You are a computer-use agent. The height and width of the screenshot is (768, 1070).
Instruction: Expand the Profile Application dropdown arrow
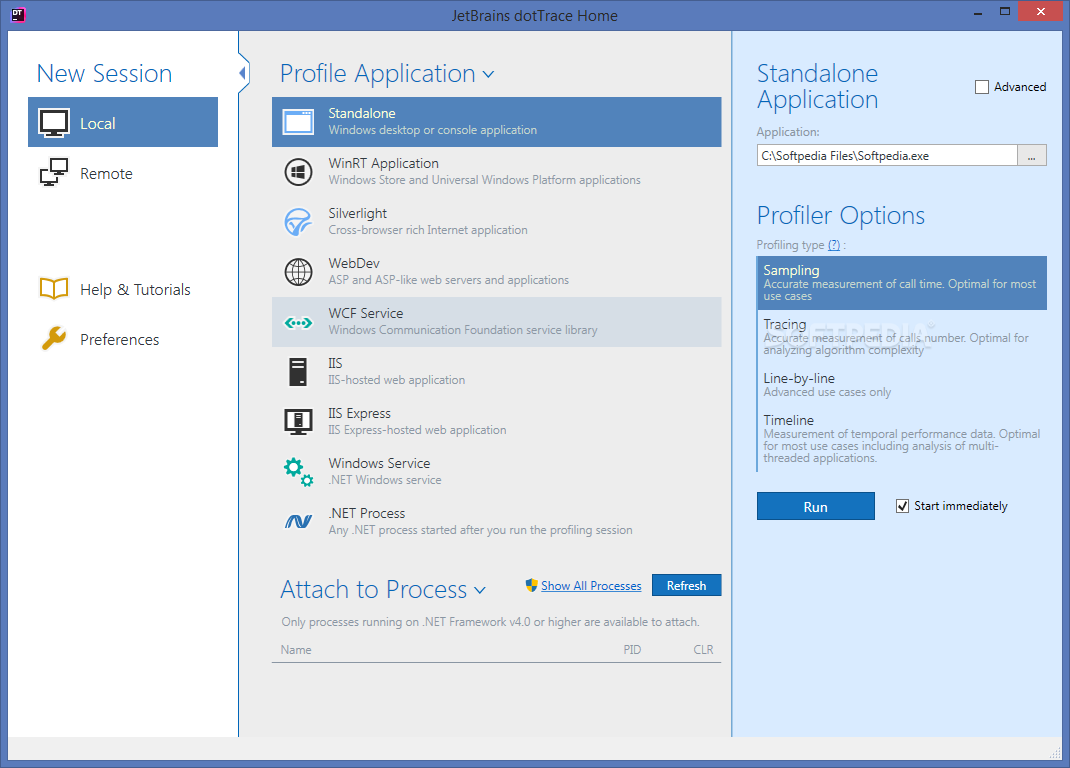[x=489, y=74]
